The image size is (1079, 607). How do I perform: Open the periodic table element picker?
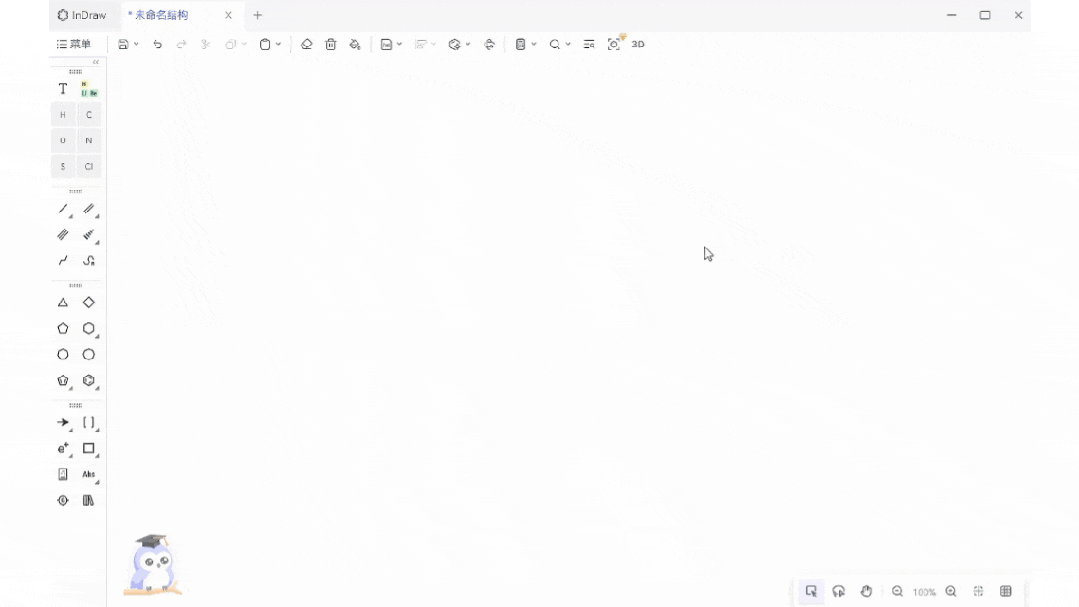(89, 89)
